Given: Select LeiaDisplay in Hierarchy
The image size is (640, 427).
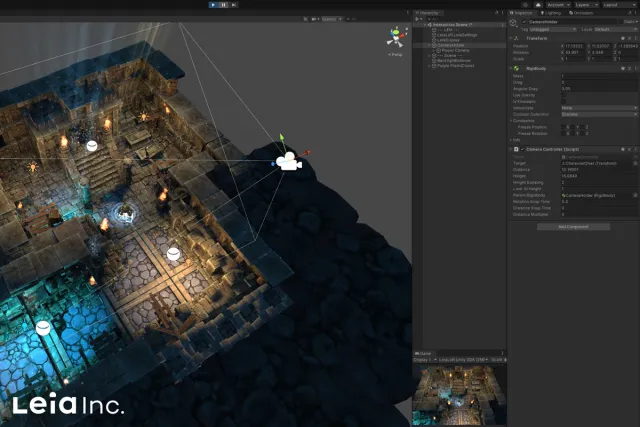Looking at the screenshot, I should click(448, 40).
